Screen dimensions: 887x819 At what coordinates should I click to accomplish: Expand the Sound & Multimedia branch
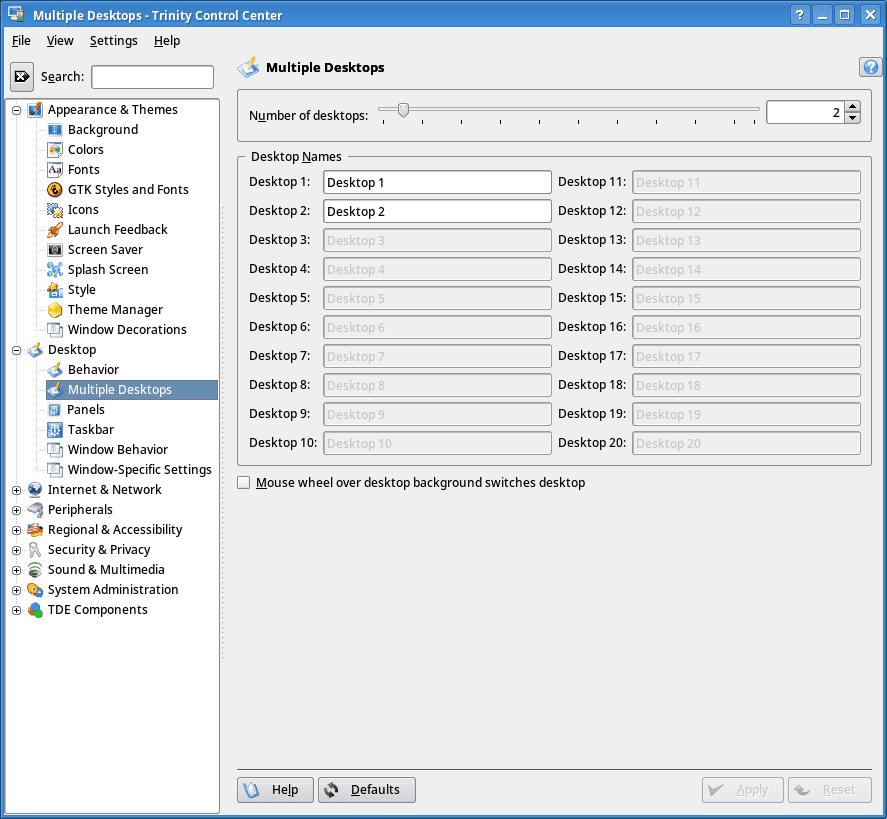click(x=16, y=570)
